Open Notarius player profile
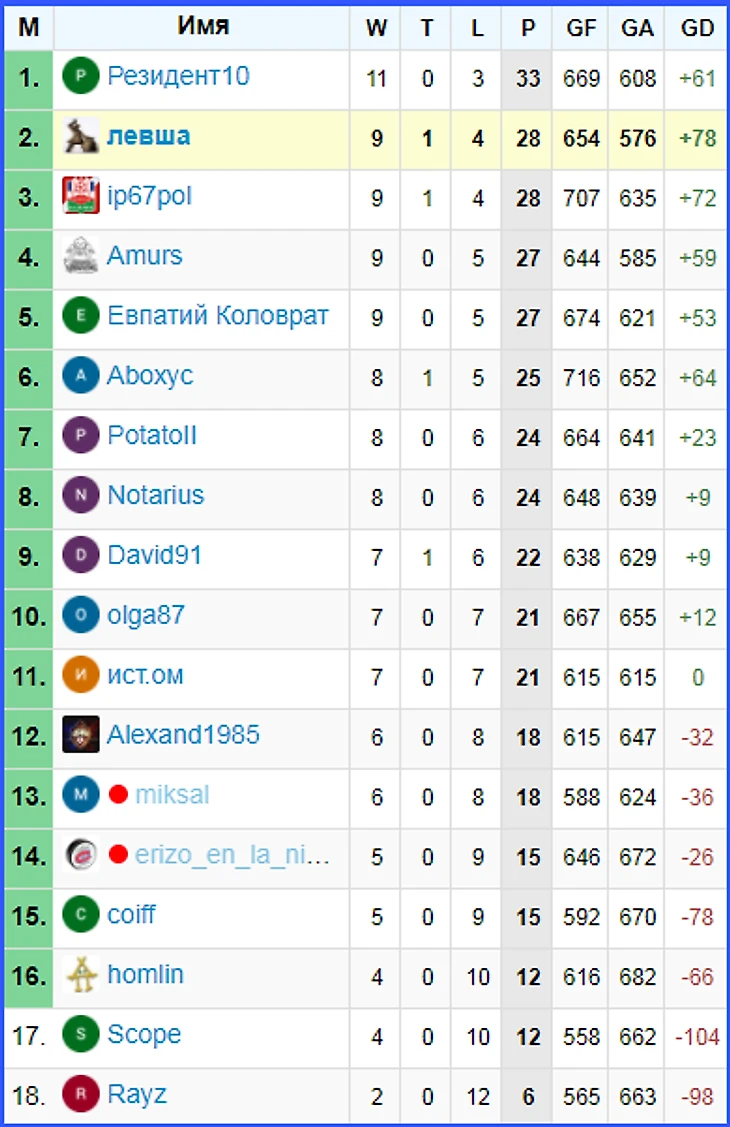 click(x=155, y=495)
